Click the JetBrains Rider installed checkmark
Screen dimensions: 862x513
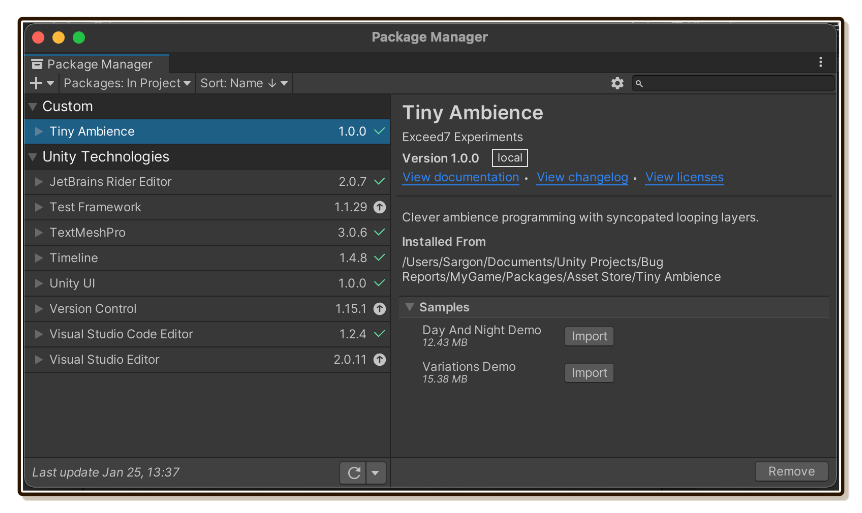[379, 181]
